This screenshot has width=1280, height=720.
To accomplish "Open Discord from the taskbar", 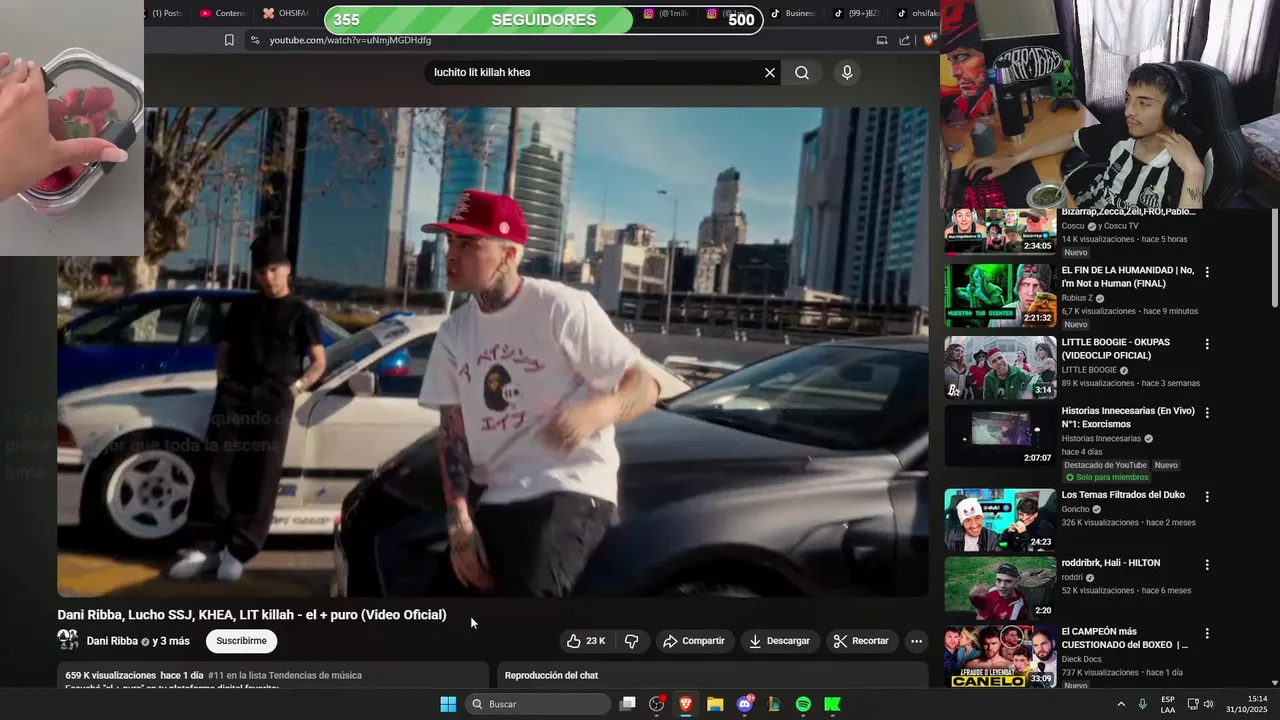I will pyautogui.click(x=745, y=704).
